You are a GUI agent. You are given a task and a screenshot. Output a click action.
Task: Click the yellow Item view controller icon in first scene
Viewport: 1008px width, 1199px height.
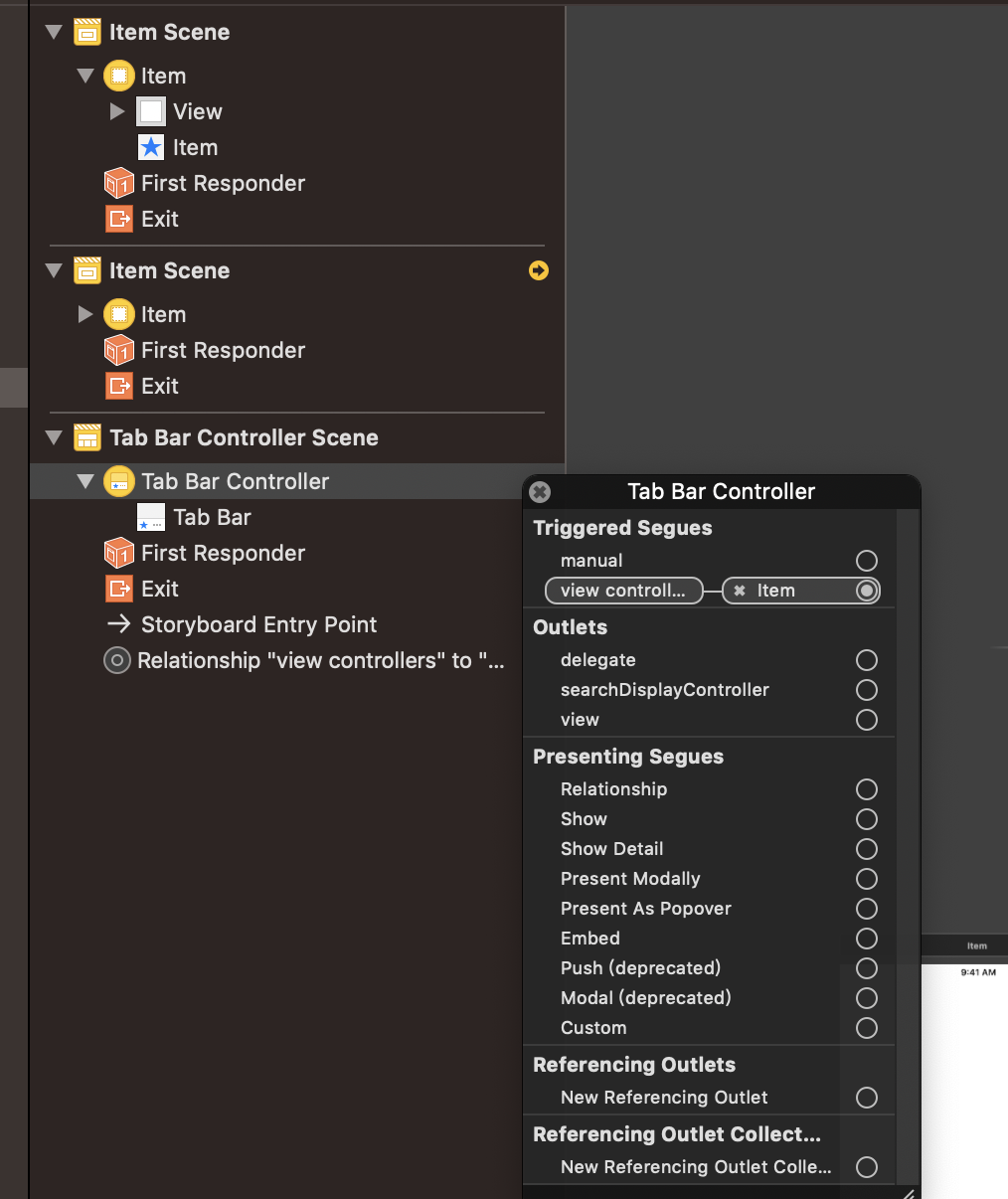[119, 76]
